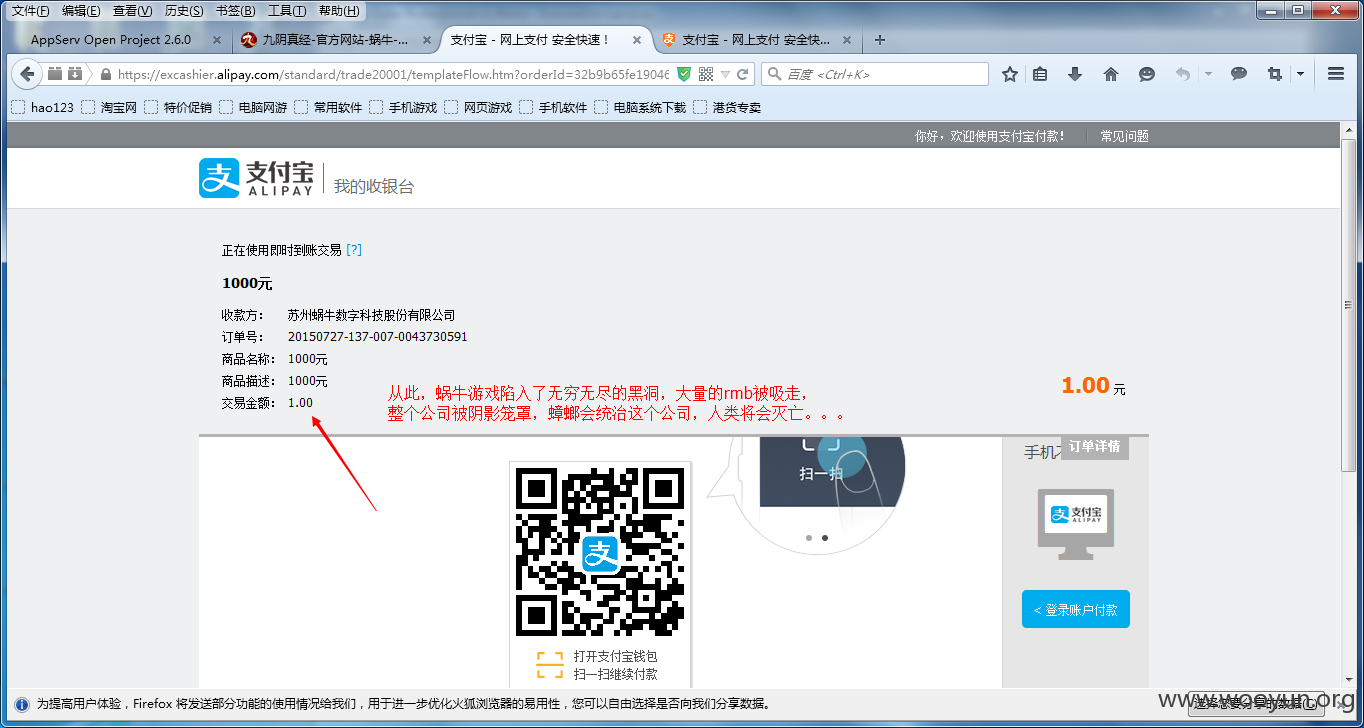
Task: Open the 电脑系统下载 bookmark
Action: (x=640, y=107)
